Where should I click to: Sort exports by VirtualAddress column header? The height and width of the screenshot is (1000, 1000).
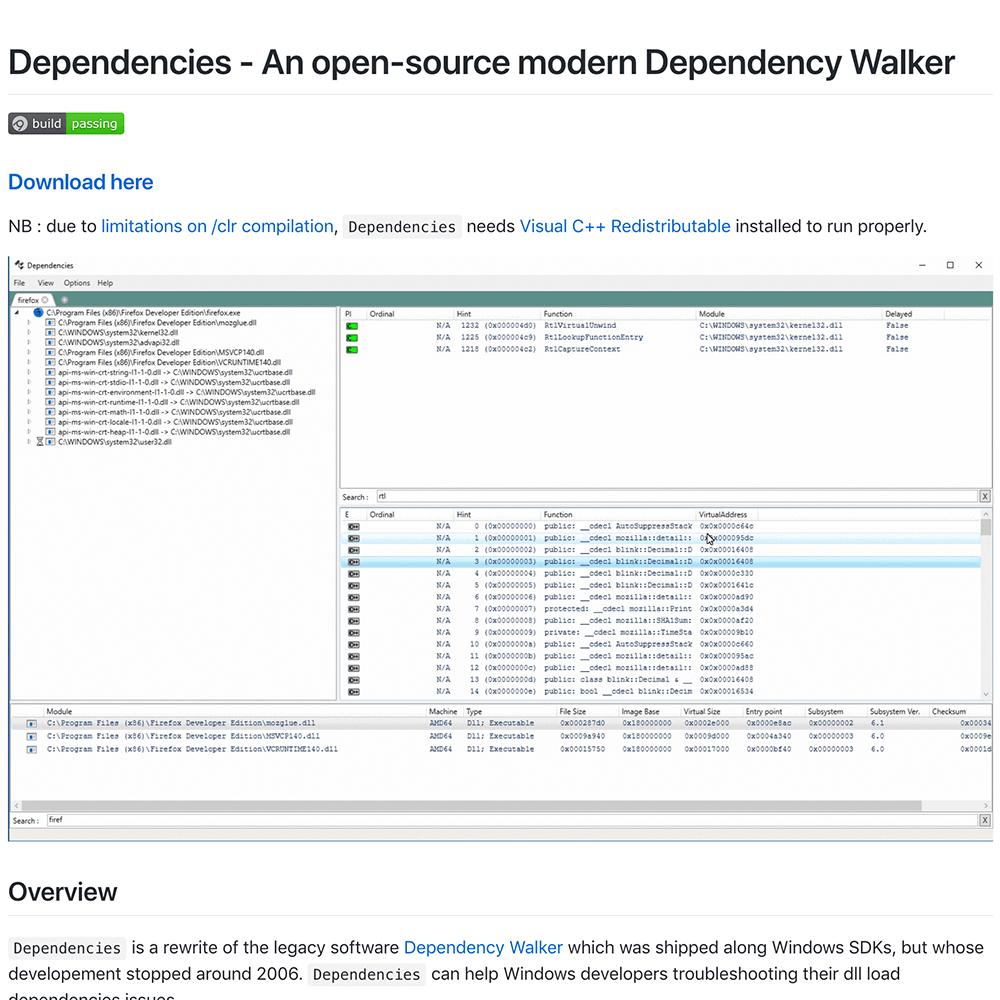[723, 515]
